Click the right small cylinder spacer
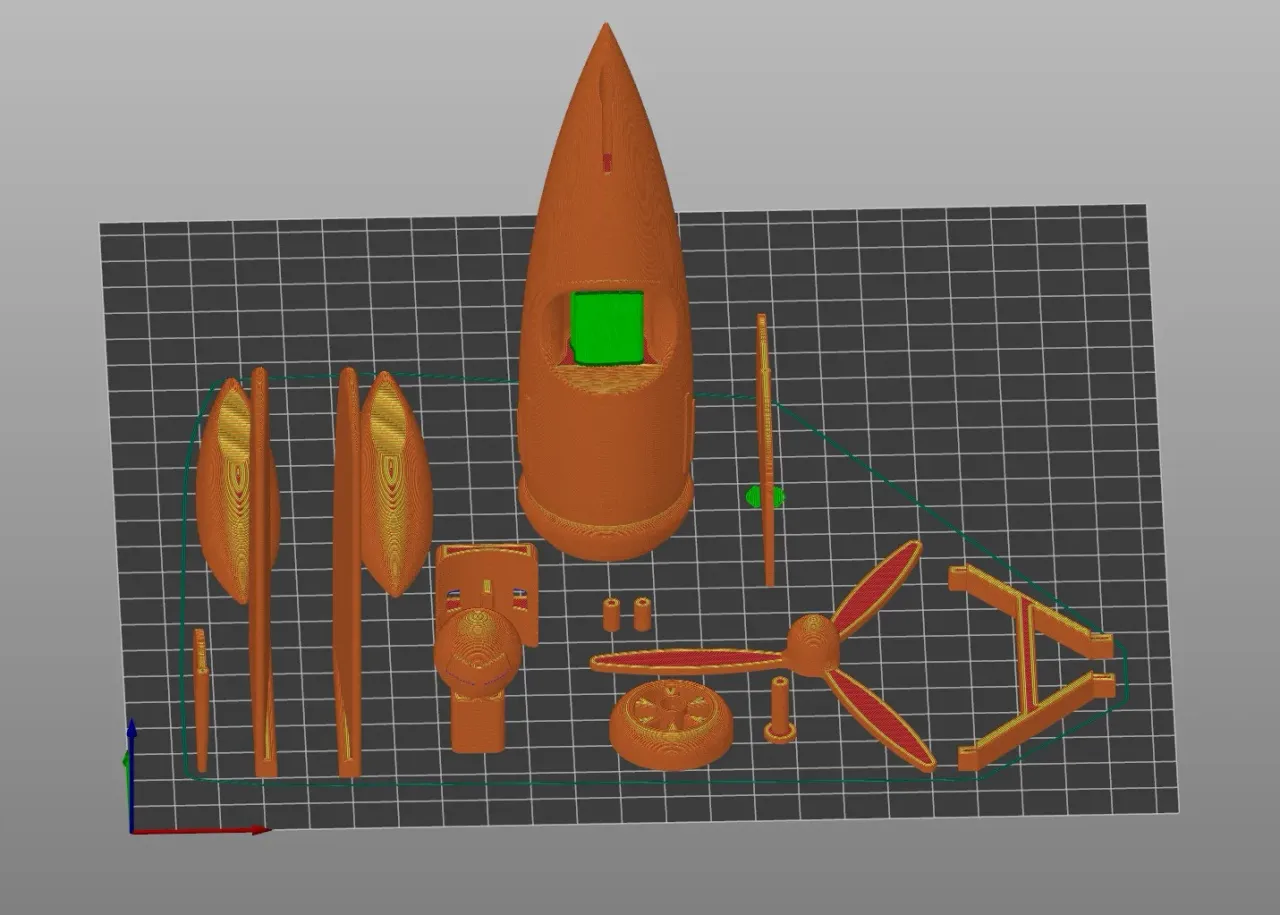 643,615
